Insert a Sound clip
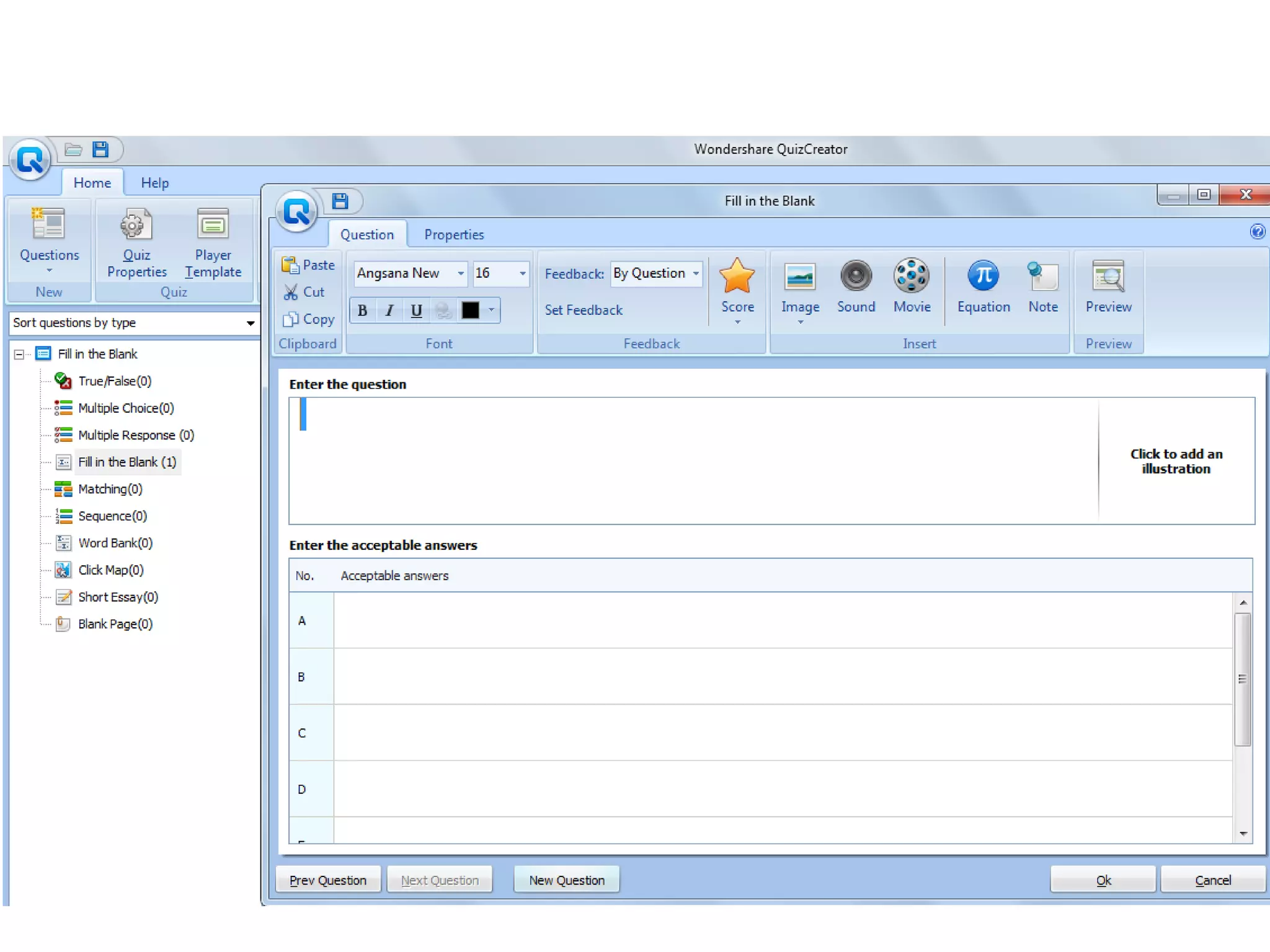The height and width of the screenshot is (952, 1270). [x=856, y=286]
